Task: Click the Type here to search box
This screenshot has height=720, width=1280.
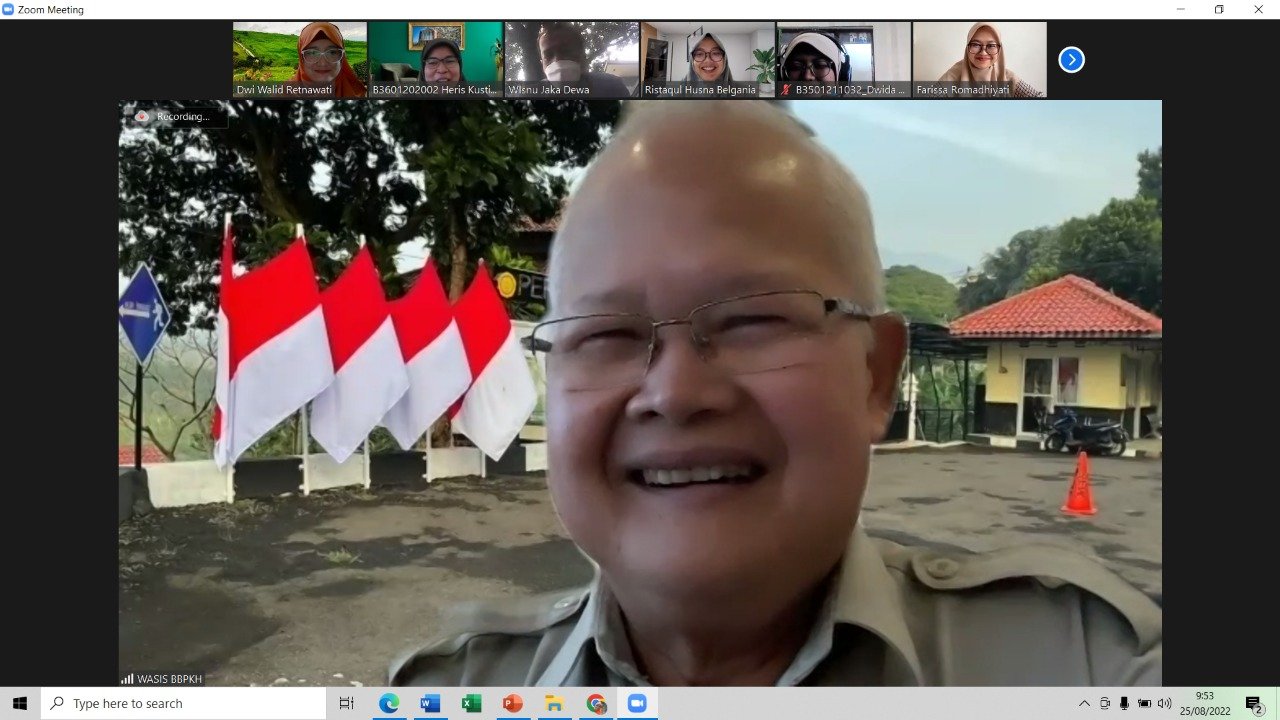Action: (x=185, y=703)
